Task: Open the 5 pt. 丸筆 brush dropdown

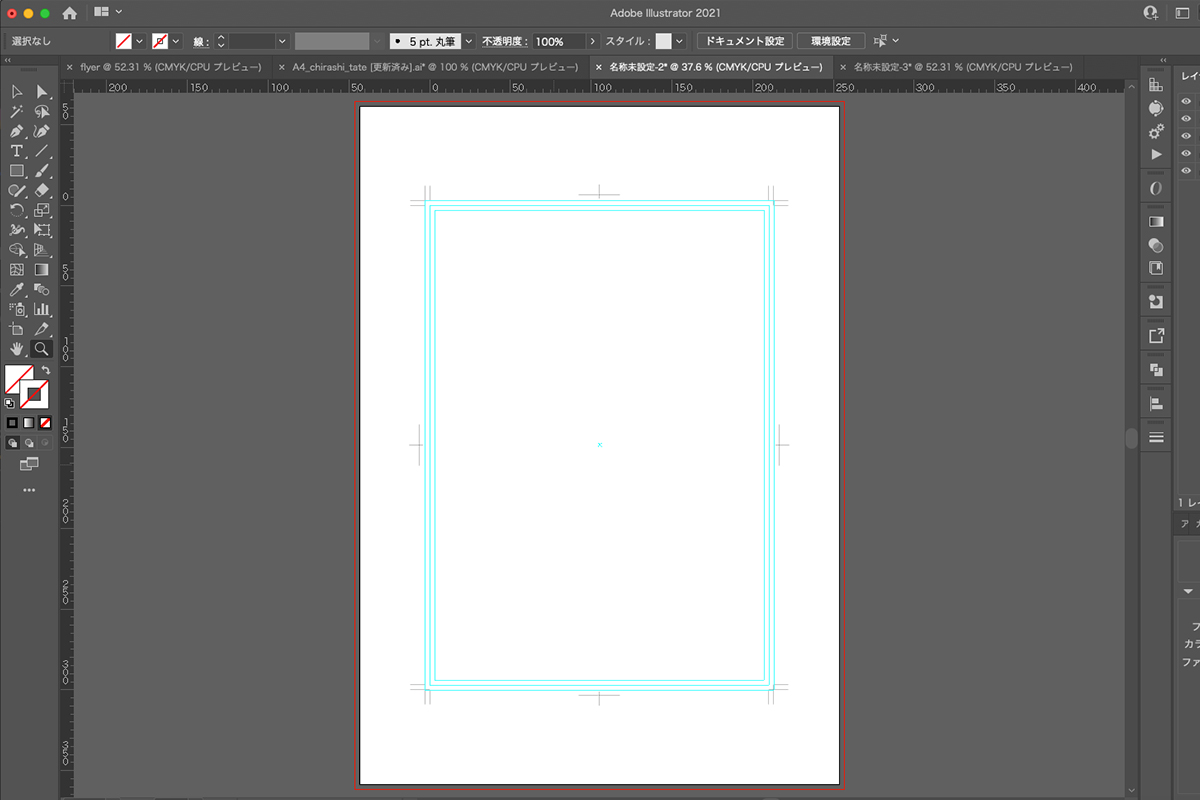Action: (x=468, y=41)
